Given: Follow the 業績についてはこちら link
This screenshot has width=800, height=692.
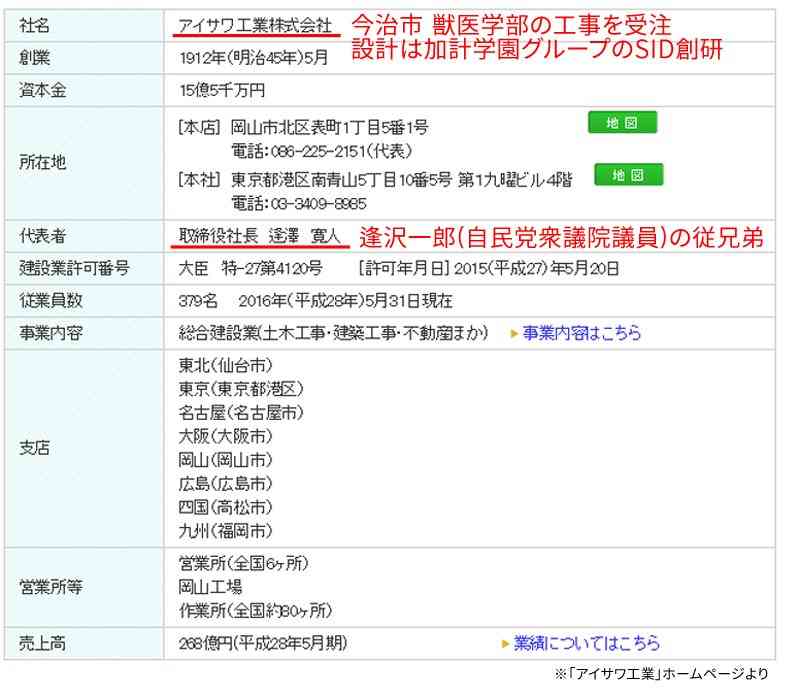Looking at the screenshot, I should (x=586, y=642).
